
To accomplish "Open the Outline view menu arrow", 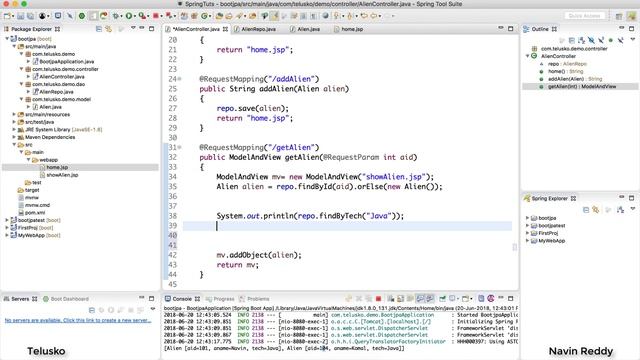I will (633, 39).
